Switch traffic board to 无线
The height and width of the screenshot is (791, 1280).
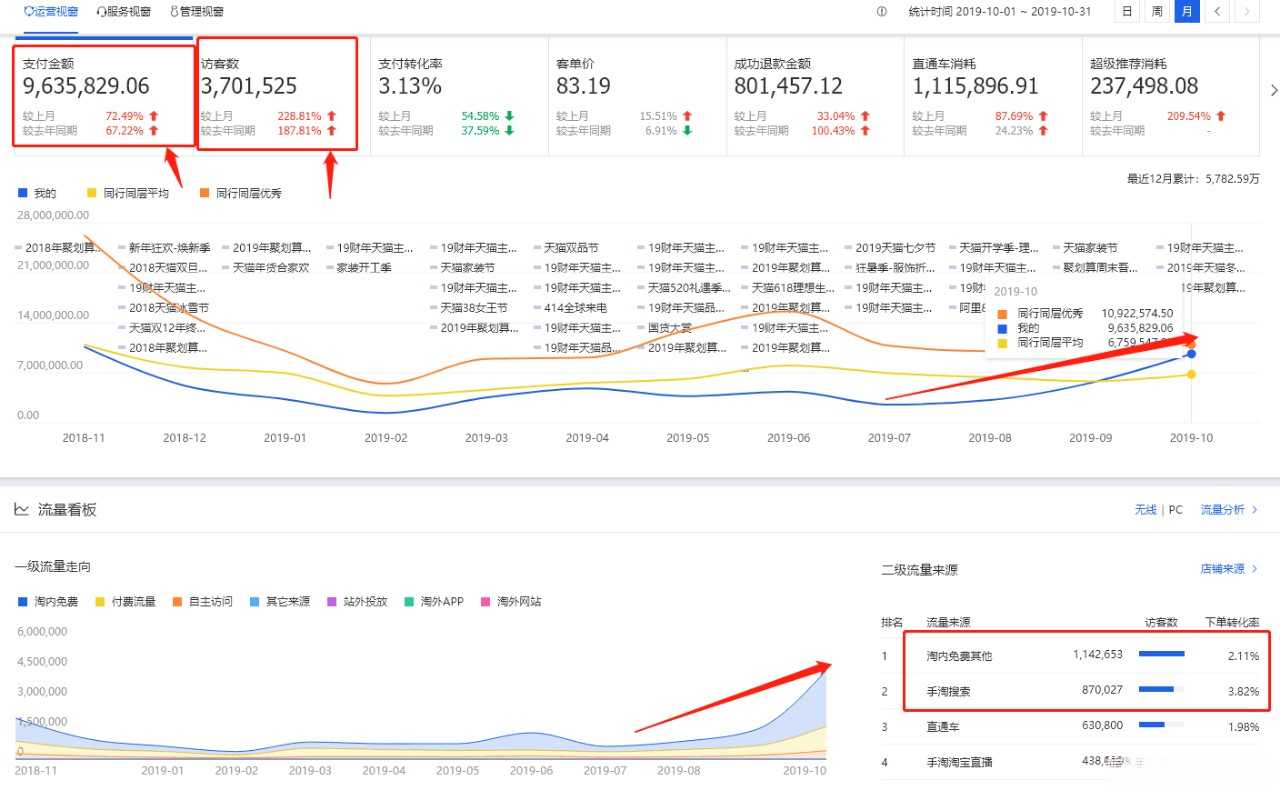[x=1145, y=510]
